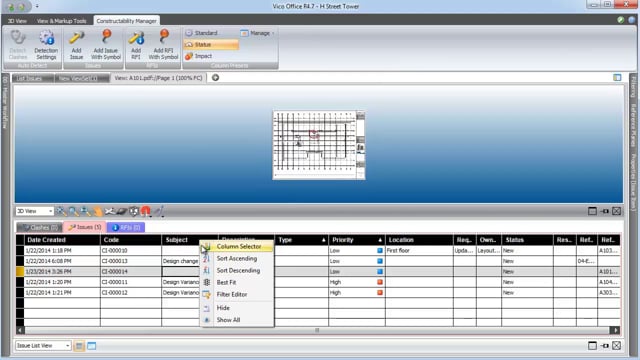Enable the Standard column preset
The image size is (640, 360).
click(202, 33)
